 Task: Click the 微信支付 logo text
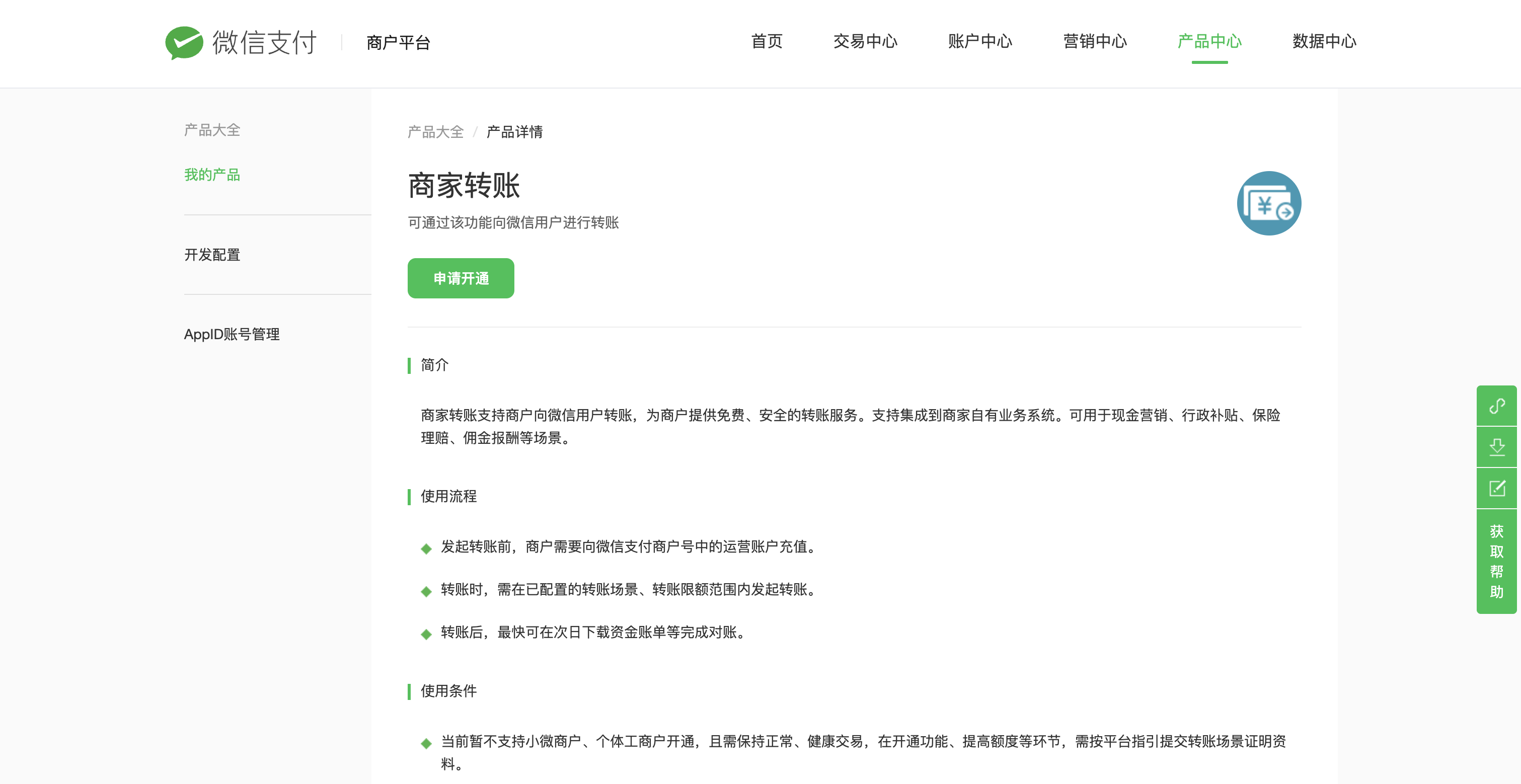[265, 42]
